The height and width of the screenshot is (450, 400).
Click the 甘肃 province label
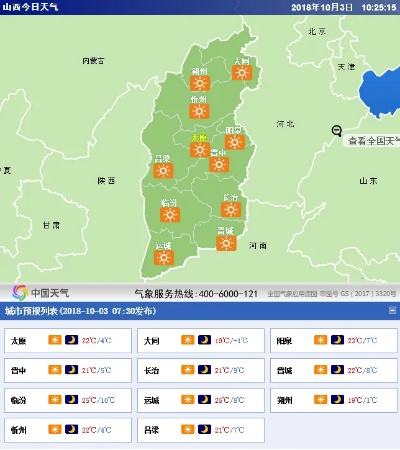point(51,225)
